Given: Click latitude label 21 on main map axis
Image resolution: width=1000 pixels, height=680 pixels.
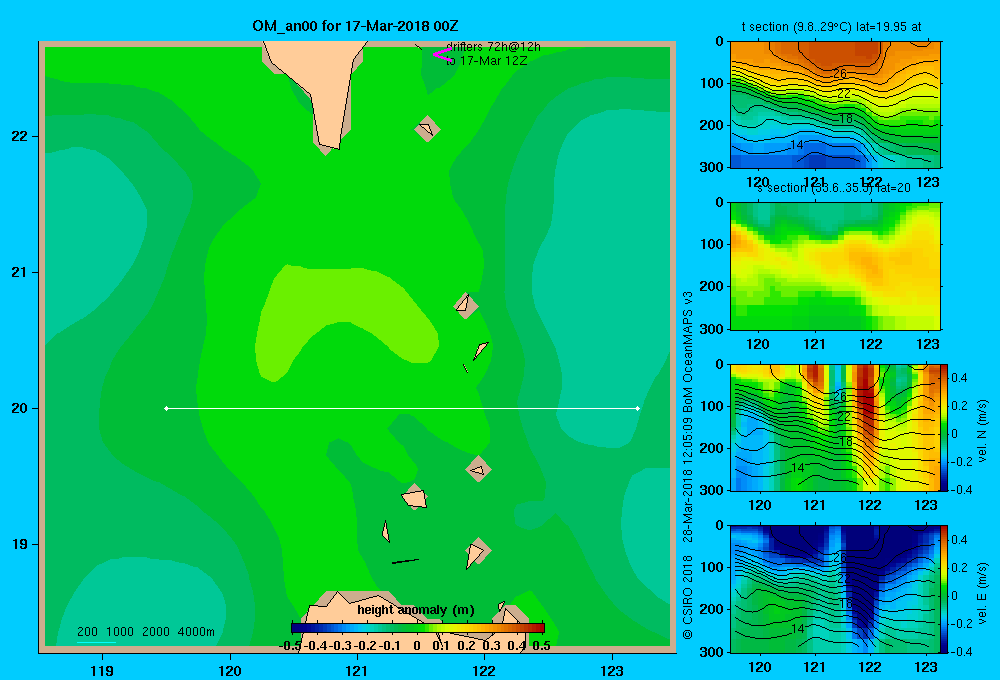Looking at the screenshot, I should (x=19, y=272).
